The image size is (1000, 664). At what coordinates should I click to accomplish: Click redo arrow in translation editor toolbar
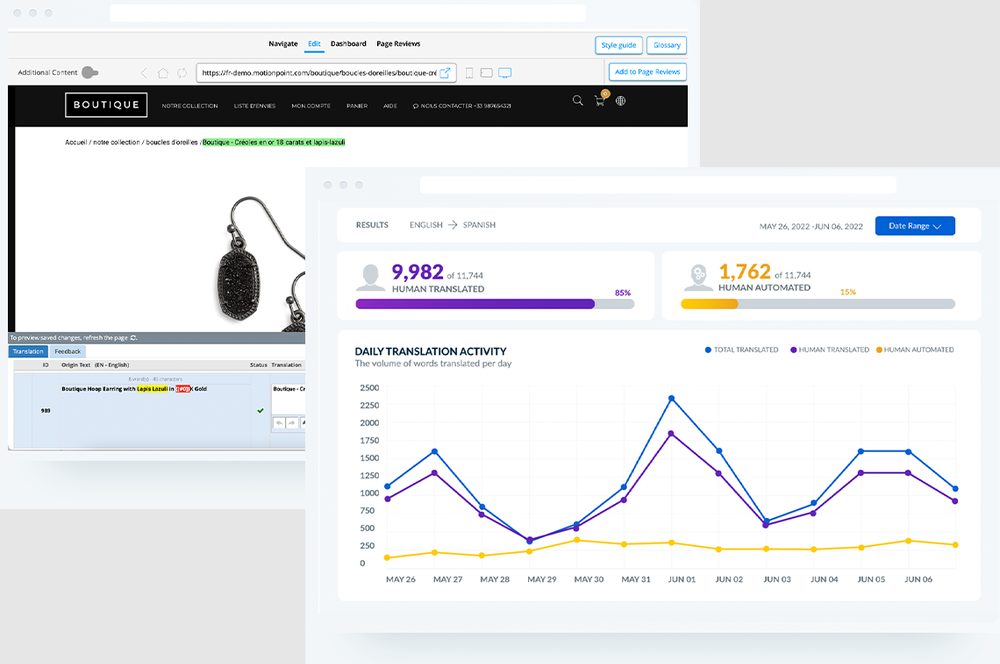click(291, 422)
